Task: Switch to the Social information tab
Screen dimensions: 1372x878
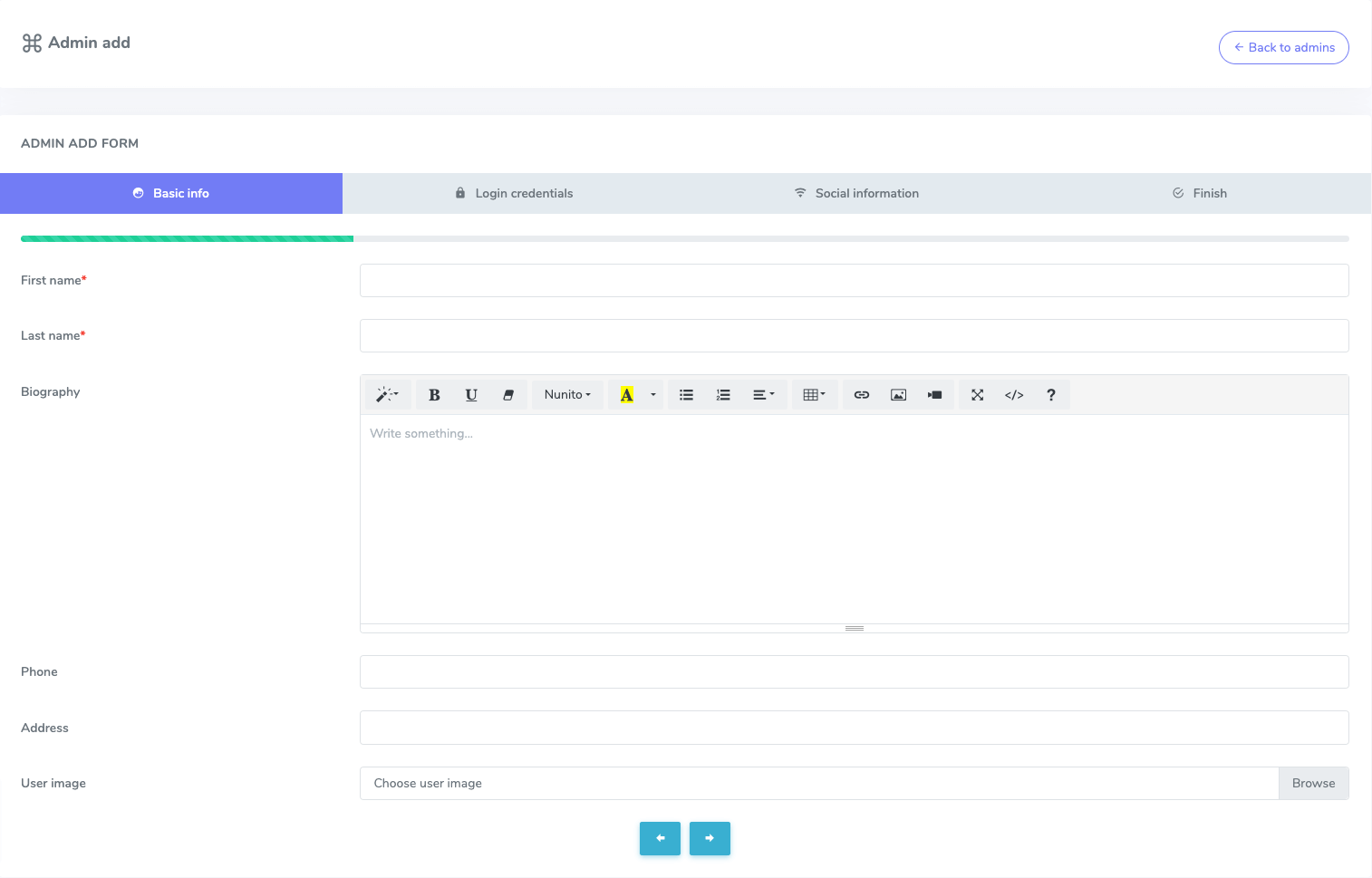Action: tap(856, 193)
